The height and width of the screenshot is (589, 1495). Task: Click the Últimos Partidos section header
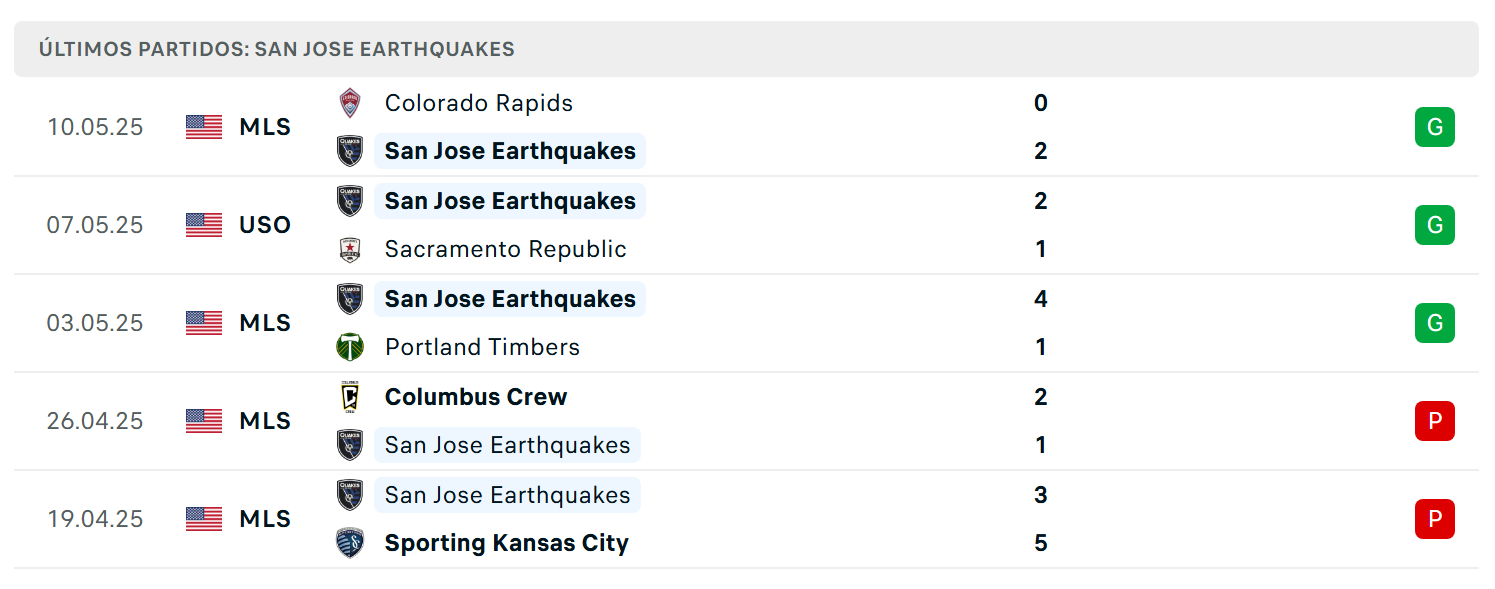click(746, 49)
